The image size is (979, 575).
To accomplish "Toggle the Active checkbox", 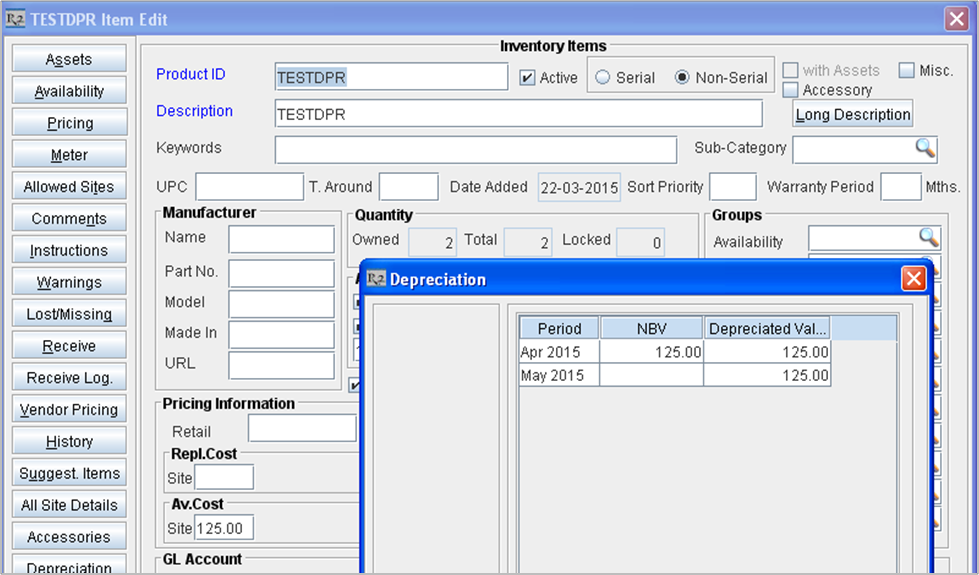I will (527, 78).
